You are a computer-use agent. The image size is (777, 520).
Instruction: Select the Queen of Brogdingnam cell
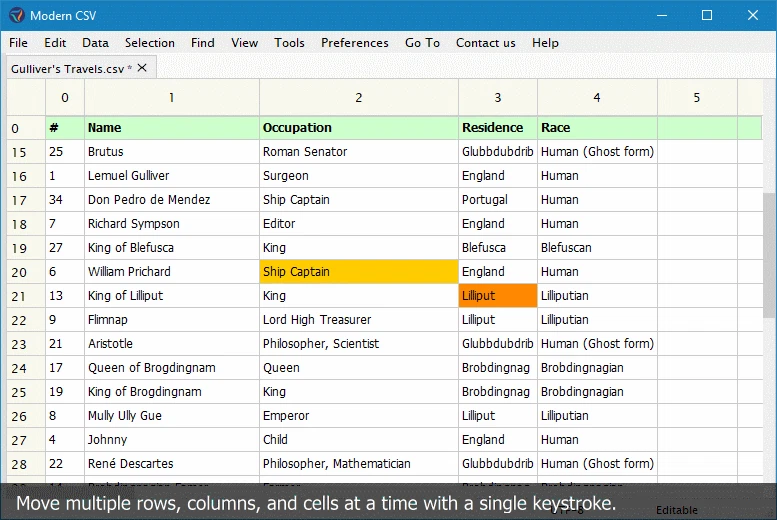click(171, 368)
